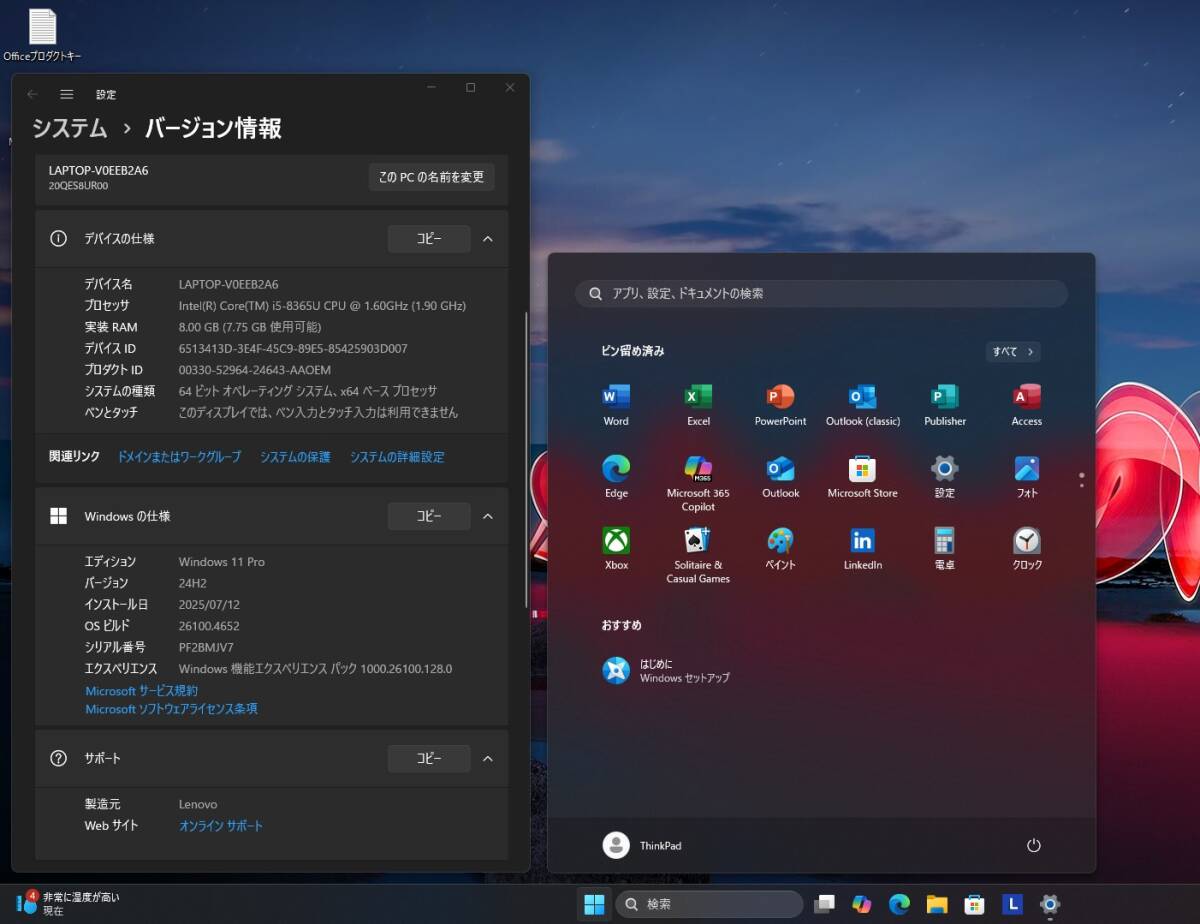The height and width of the screenshot is (924, 1200).
Task: Open the オンライン サポート link
Action: pos(221,826)
